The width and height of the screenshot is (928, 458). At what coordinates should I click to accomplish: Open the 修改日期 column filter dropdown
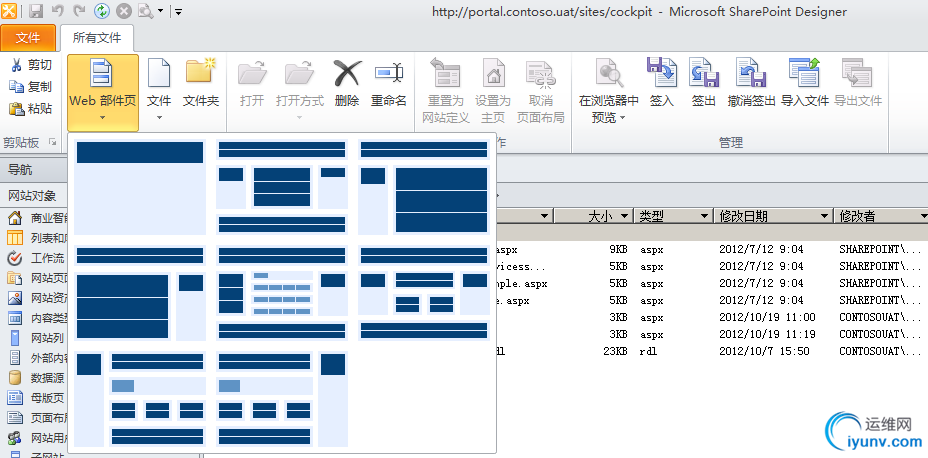(x=824, y=216)
